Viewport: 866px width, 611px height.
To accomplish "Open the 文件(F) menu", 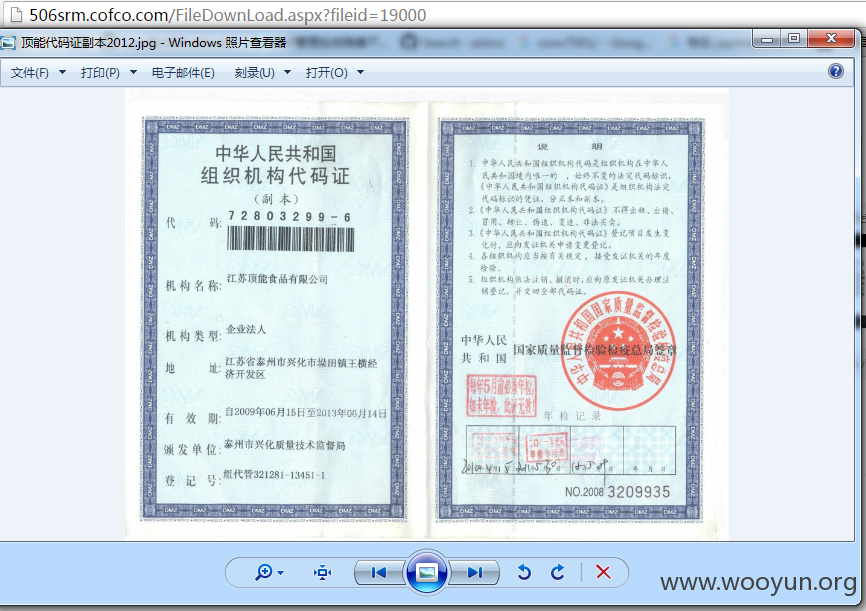I will click(30, 72).
